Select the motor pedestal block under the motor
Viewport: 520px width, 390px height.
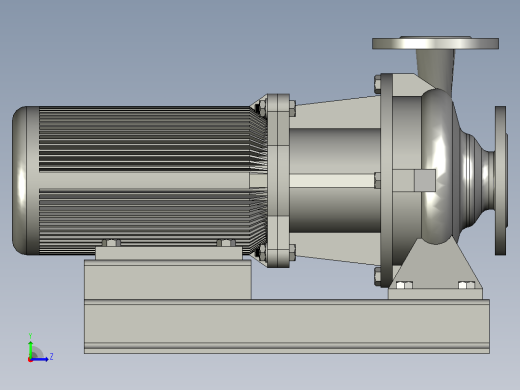[x=168, y=279]
